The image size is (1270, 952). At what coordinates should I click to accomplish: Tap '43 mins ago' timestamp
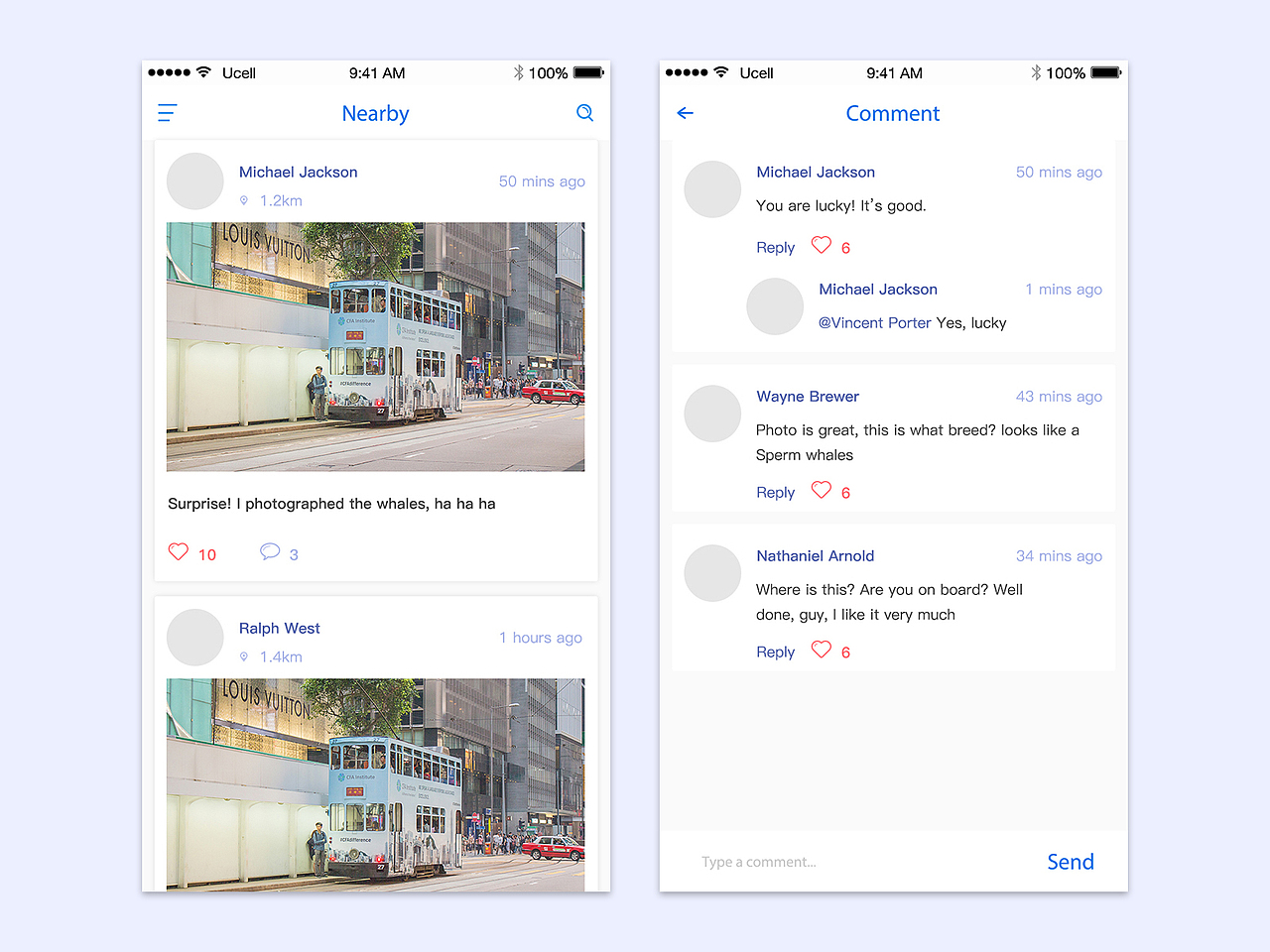pyautogui.click(x=1059, y=397)
